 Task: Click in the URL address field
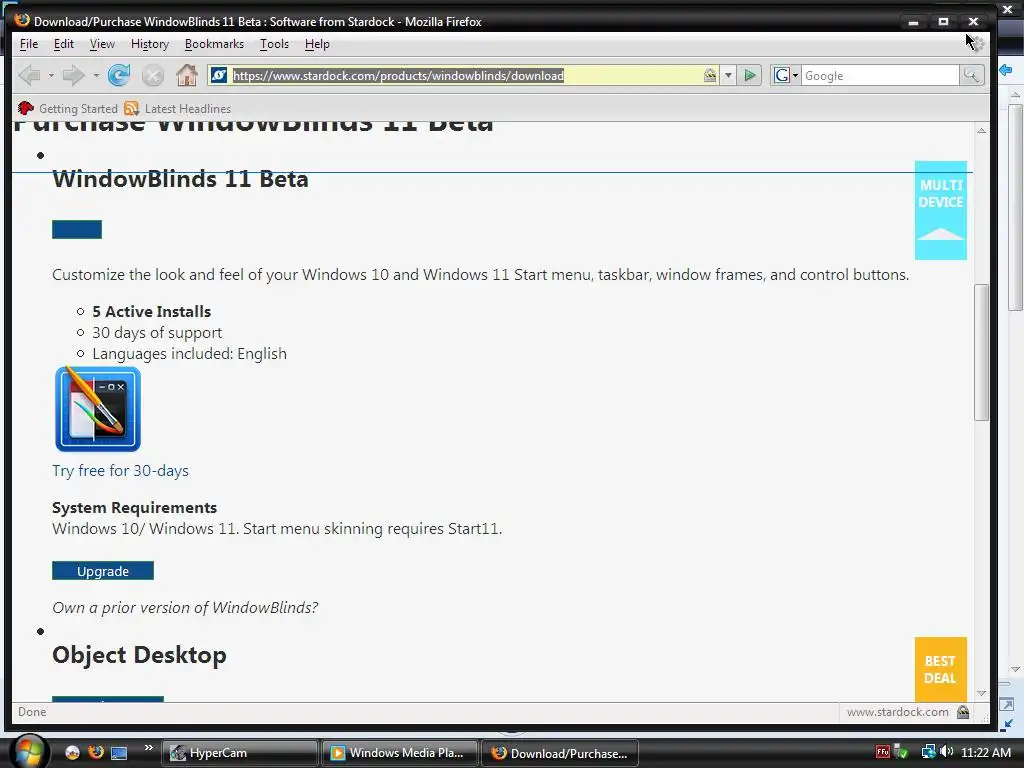tap(466, 76)
